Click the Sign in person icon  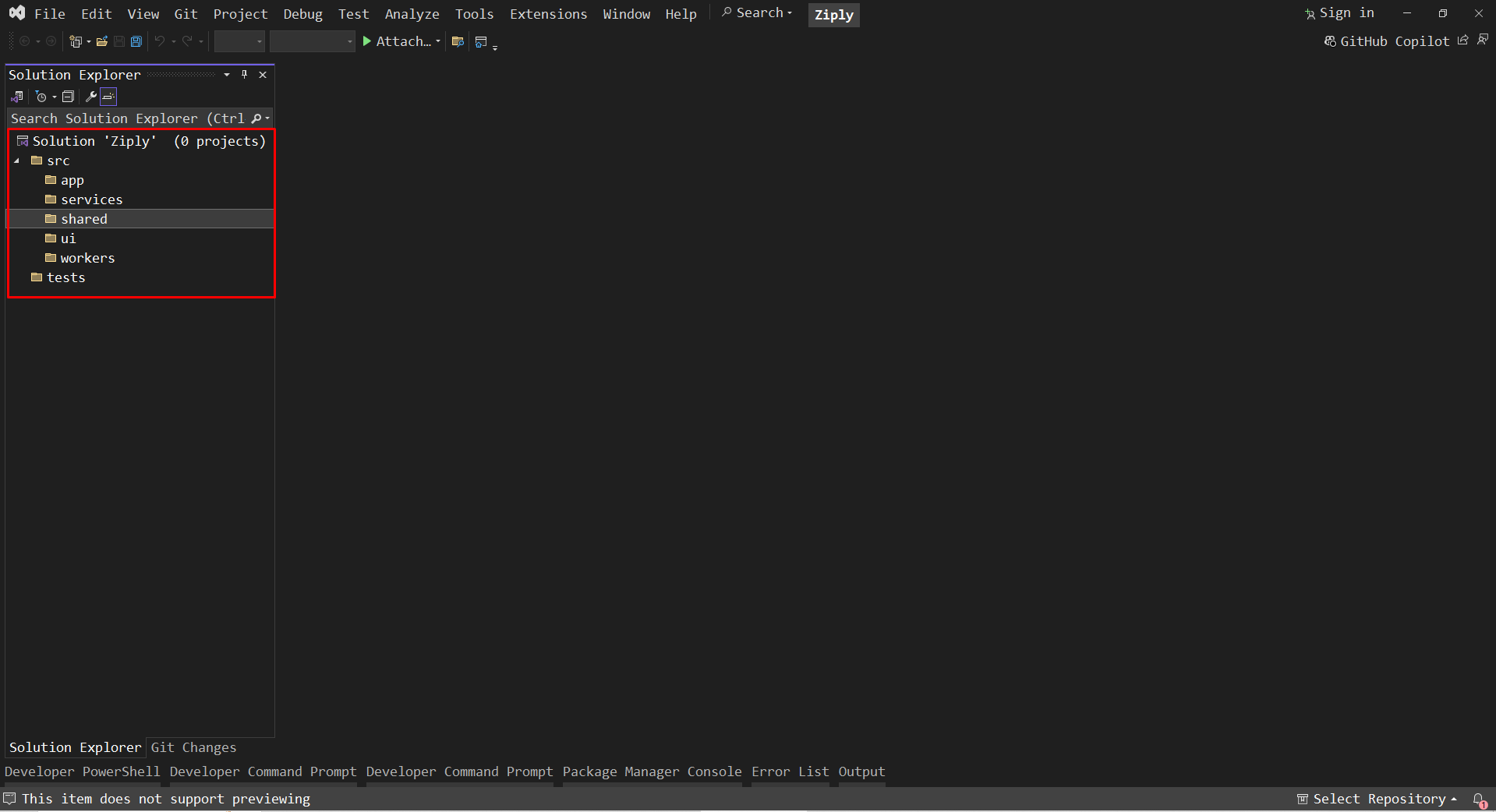point(1310,14)
